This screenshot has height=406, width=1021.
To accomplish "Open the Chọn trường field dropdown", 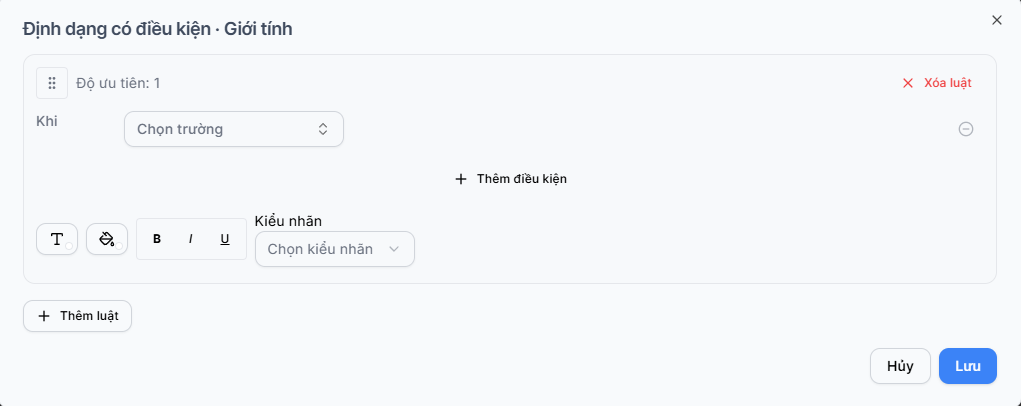I will pyautogui.click(x=234, y=129).
